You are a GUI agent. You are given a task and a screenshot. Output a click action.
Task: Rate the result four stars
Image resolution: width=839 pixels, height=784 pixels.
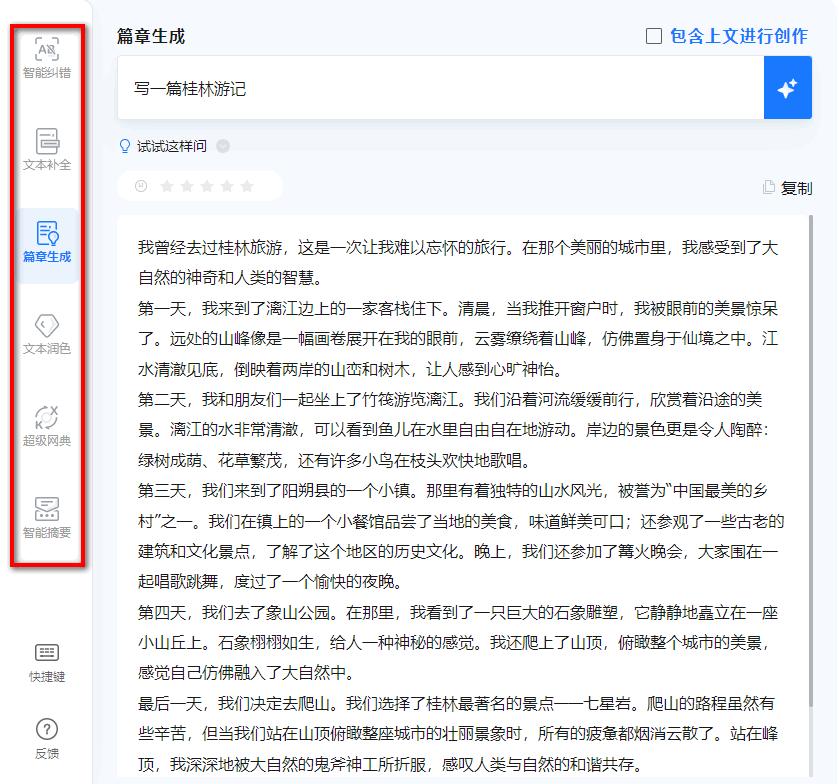(x=227, y=186)
